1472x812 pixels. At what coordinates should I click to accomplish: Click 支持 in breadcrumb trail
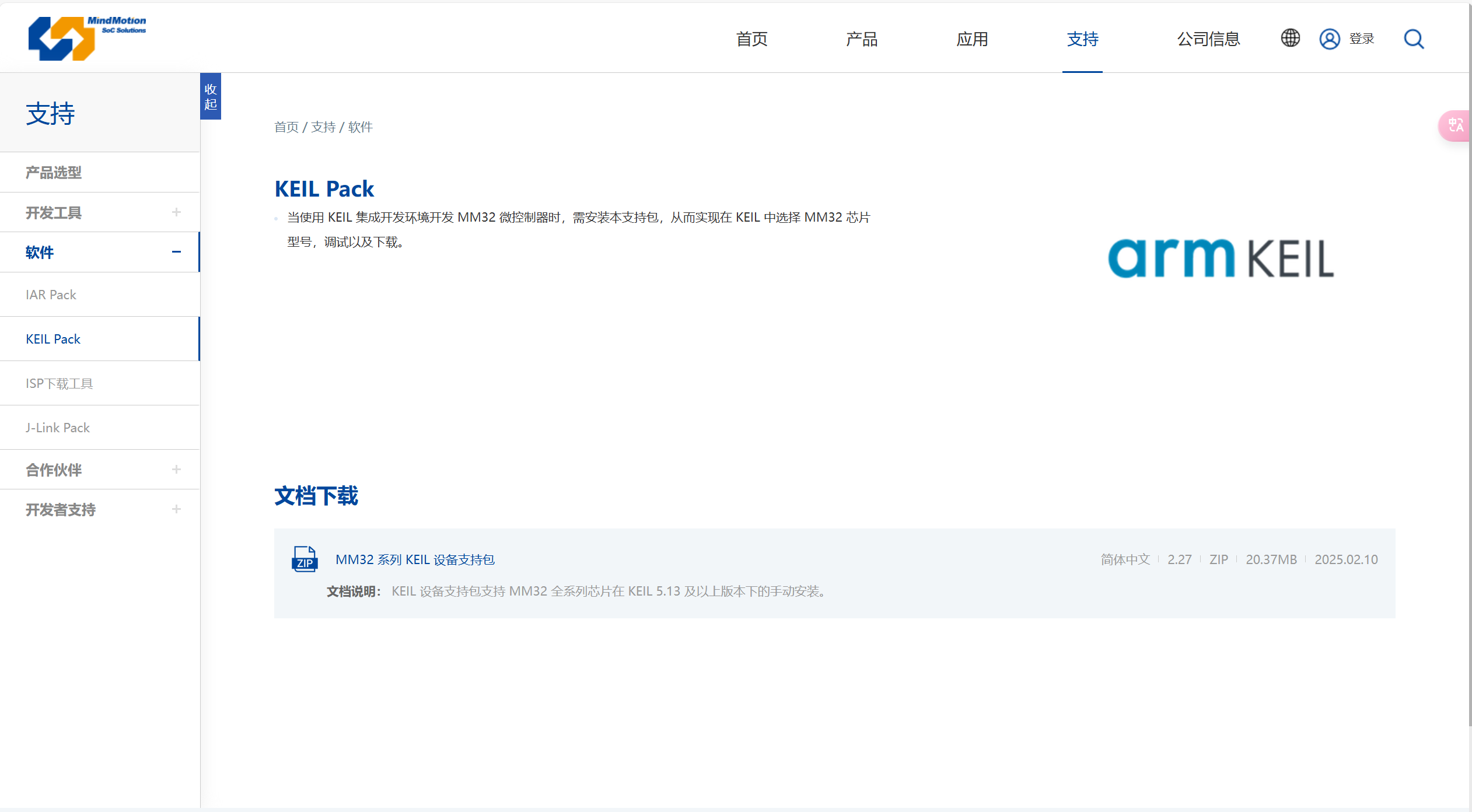coord(323,127)
